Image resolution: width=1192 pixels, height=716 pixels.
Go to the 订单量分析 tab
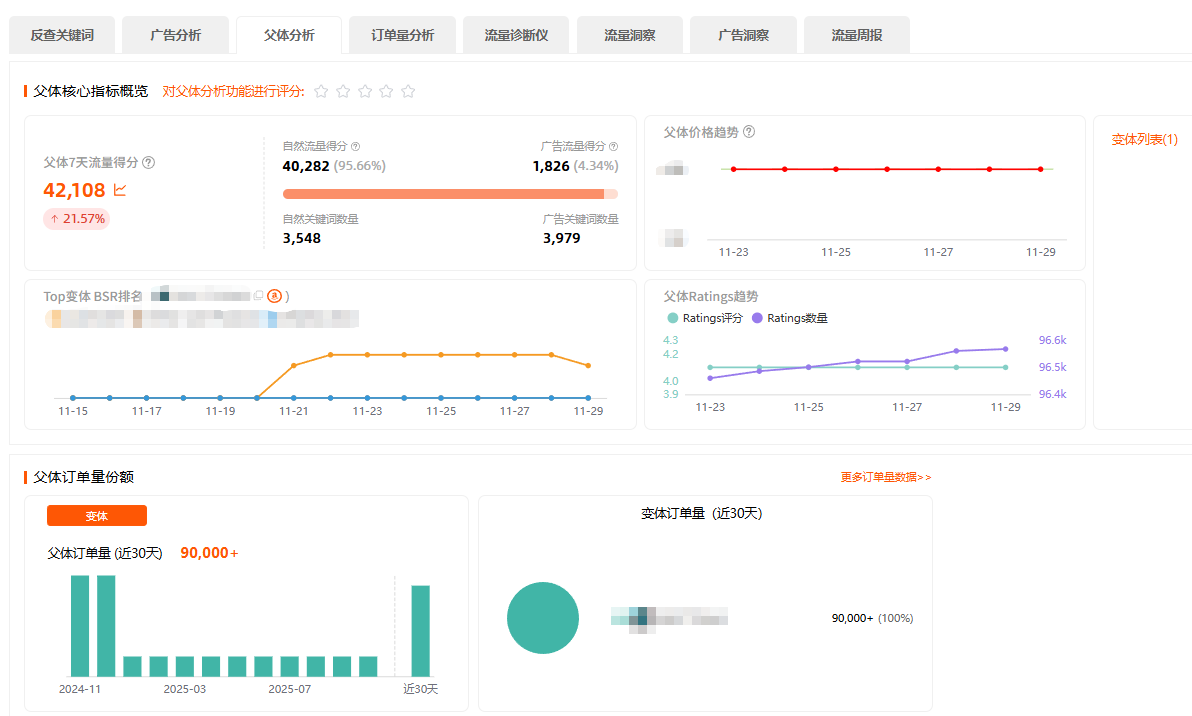[x=402, y=35]
